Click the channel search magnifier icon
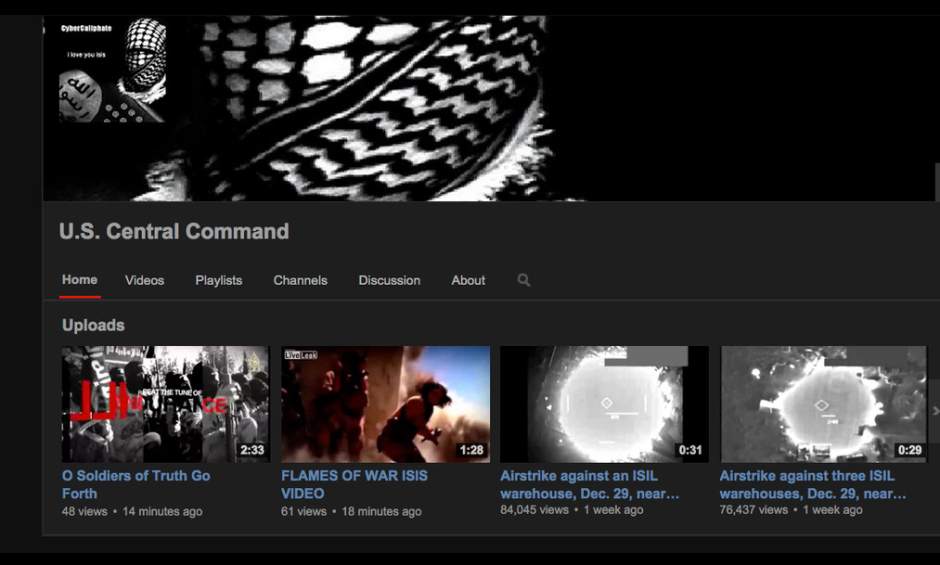This screenshot has width=940, height=565. point(523,281)
